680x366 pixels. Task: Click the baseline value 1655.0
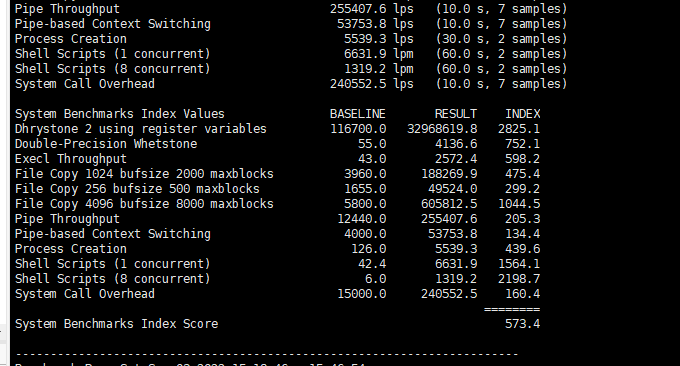[365, 189]
